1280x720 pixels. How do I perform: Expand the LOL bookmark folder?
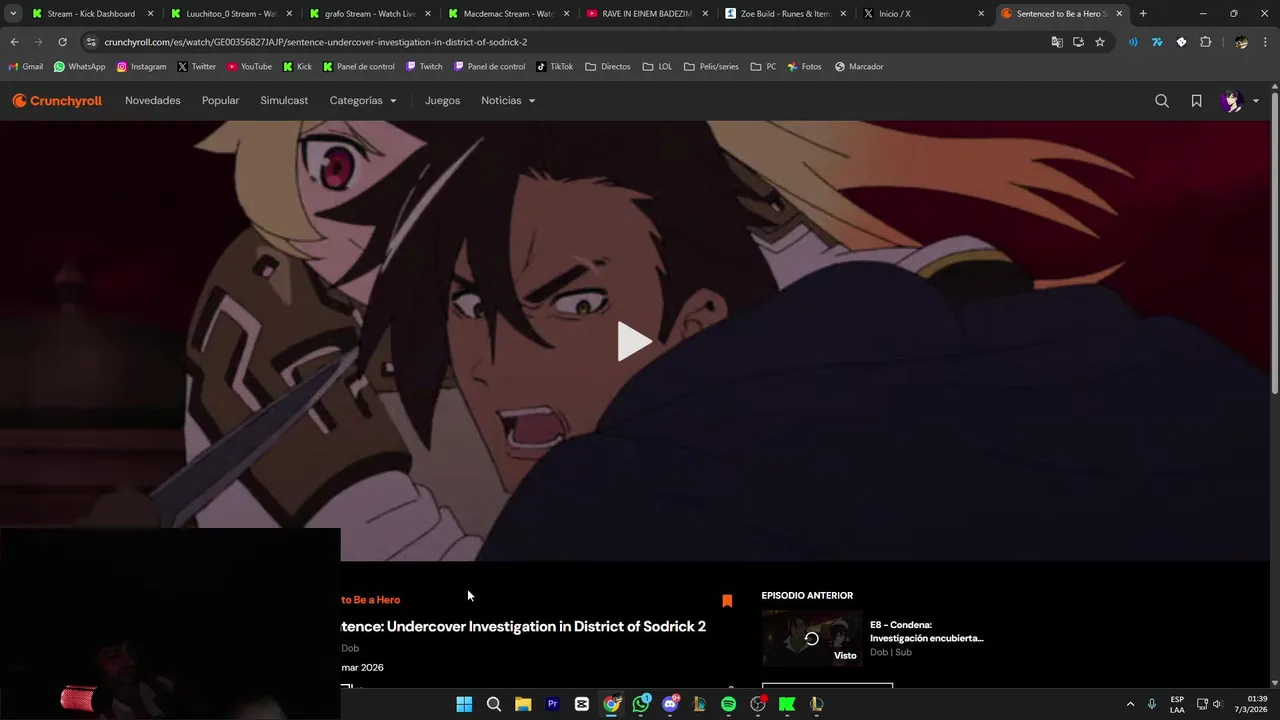coord(657,67)
